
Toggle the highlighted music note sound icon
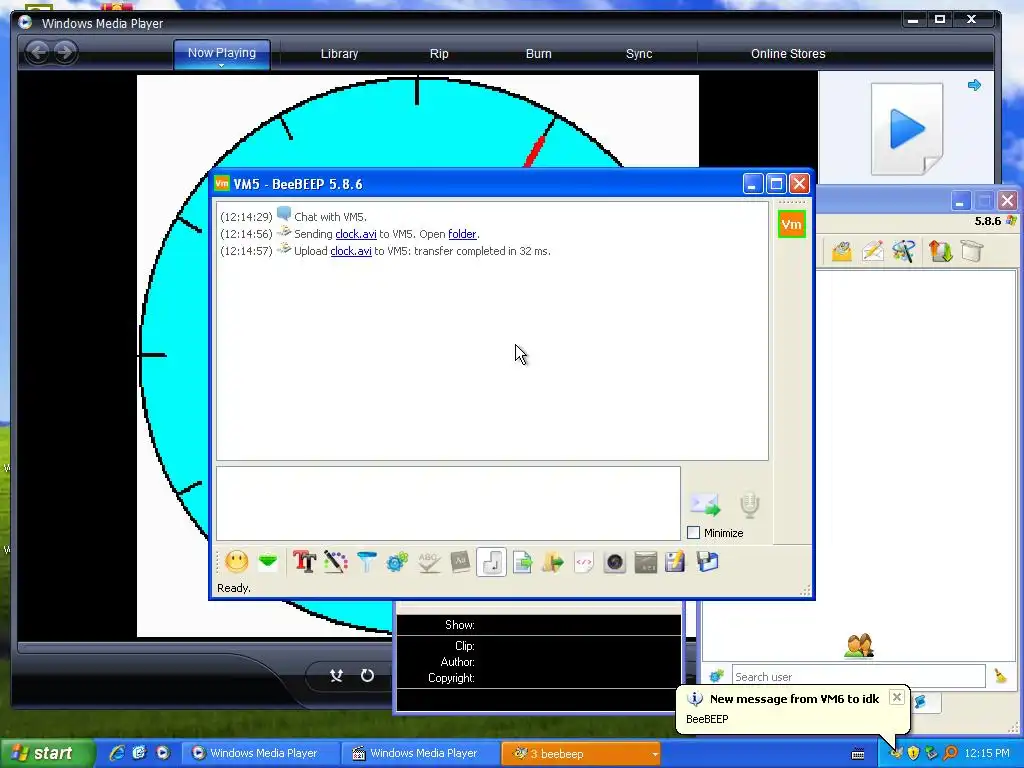(x=491, y=562)
